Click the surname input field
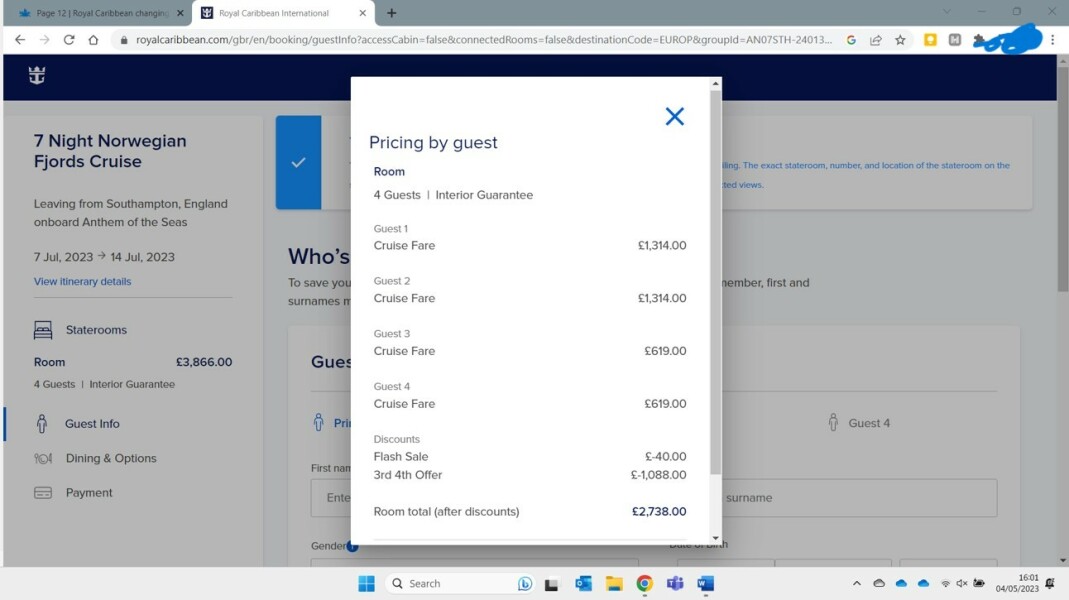This screenshot has width=1069, height=600. [x=858, y=498]
